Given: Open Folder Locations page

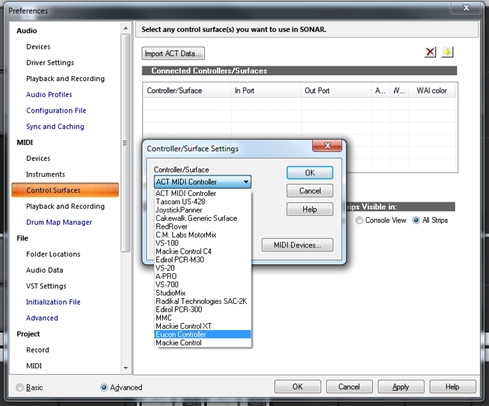Looking at the screenshot, I should pyautogui.click(x=53, y=254).
